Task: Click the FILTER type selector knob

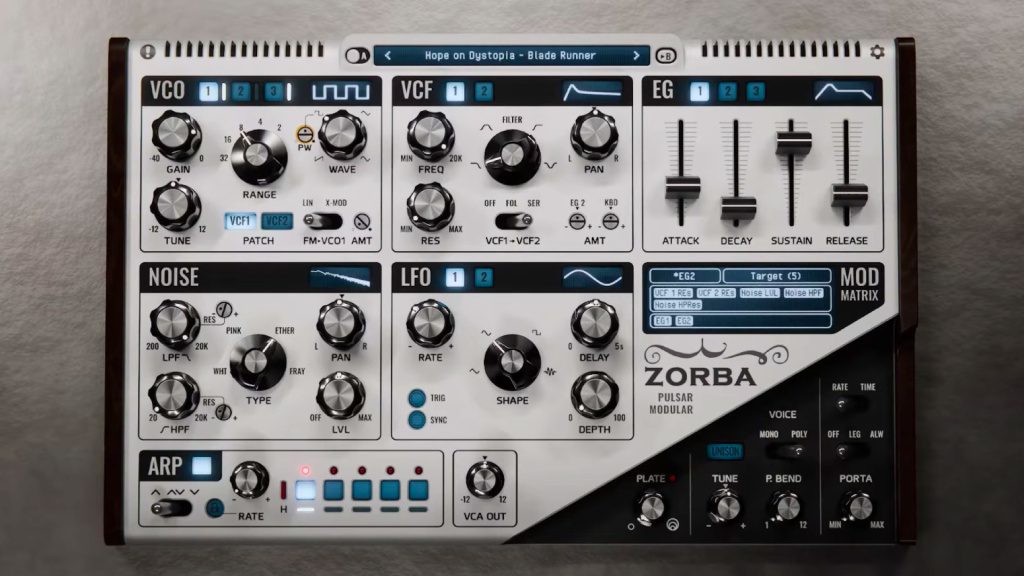Action: (x=512, y=156)
